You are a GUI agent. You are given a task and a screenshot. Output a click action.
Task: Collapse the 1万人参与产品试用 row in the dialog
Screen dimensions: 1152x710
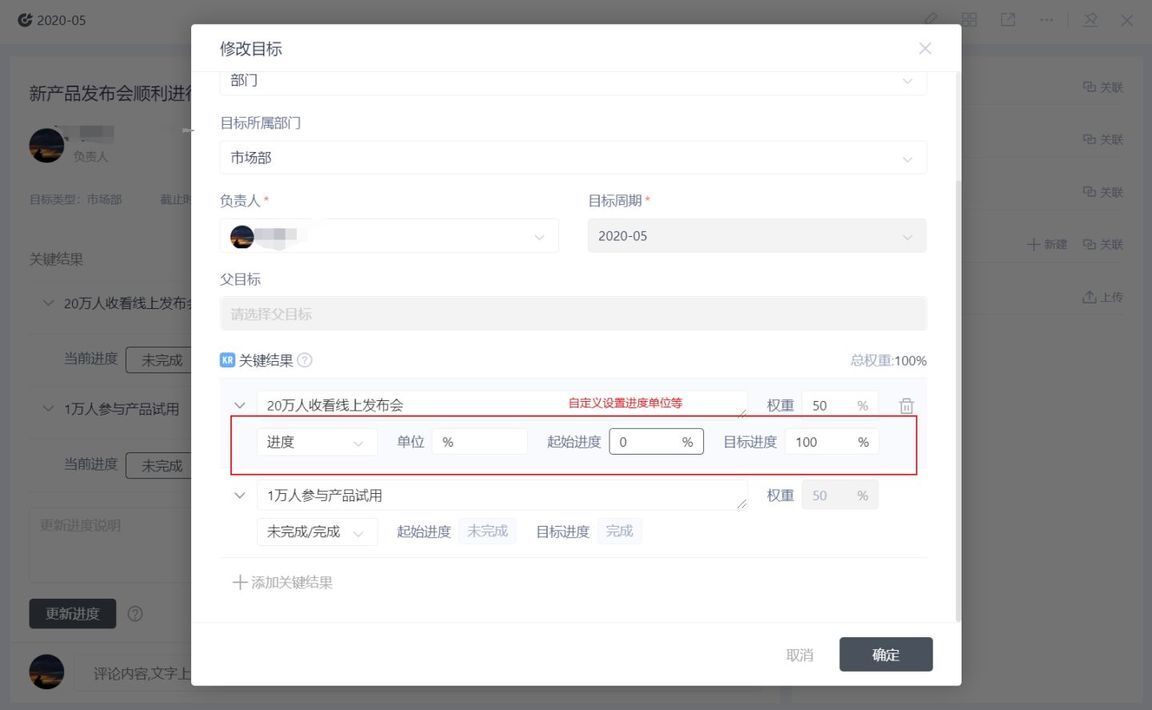tap(240, 495)
